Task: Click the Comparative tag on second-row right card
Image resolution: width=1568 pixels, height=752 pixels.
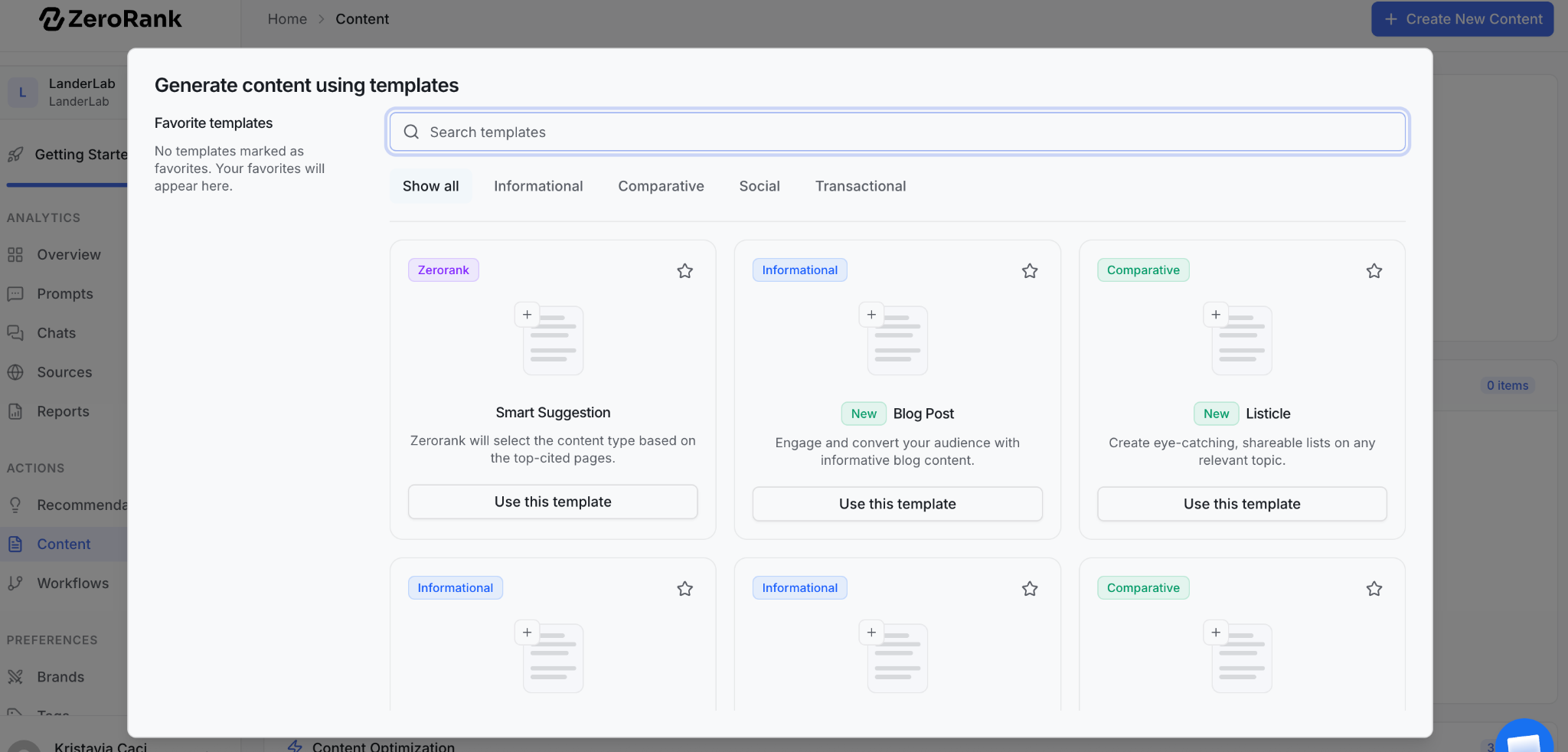Action: [x=1143, y=588]
